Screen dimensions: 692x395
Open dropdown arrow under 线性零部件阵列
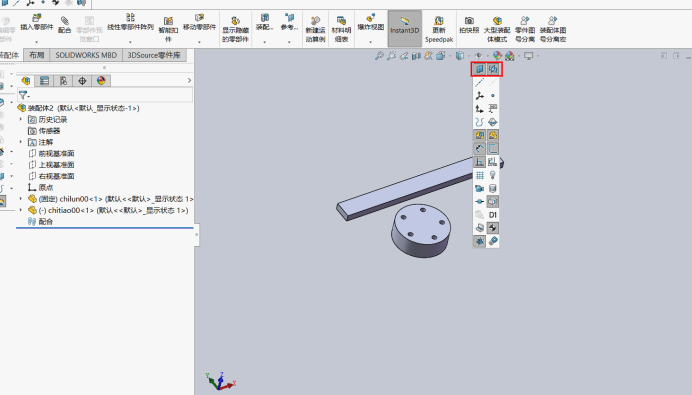point(130,42)
